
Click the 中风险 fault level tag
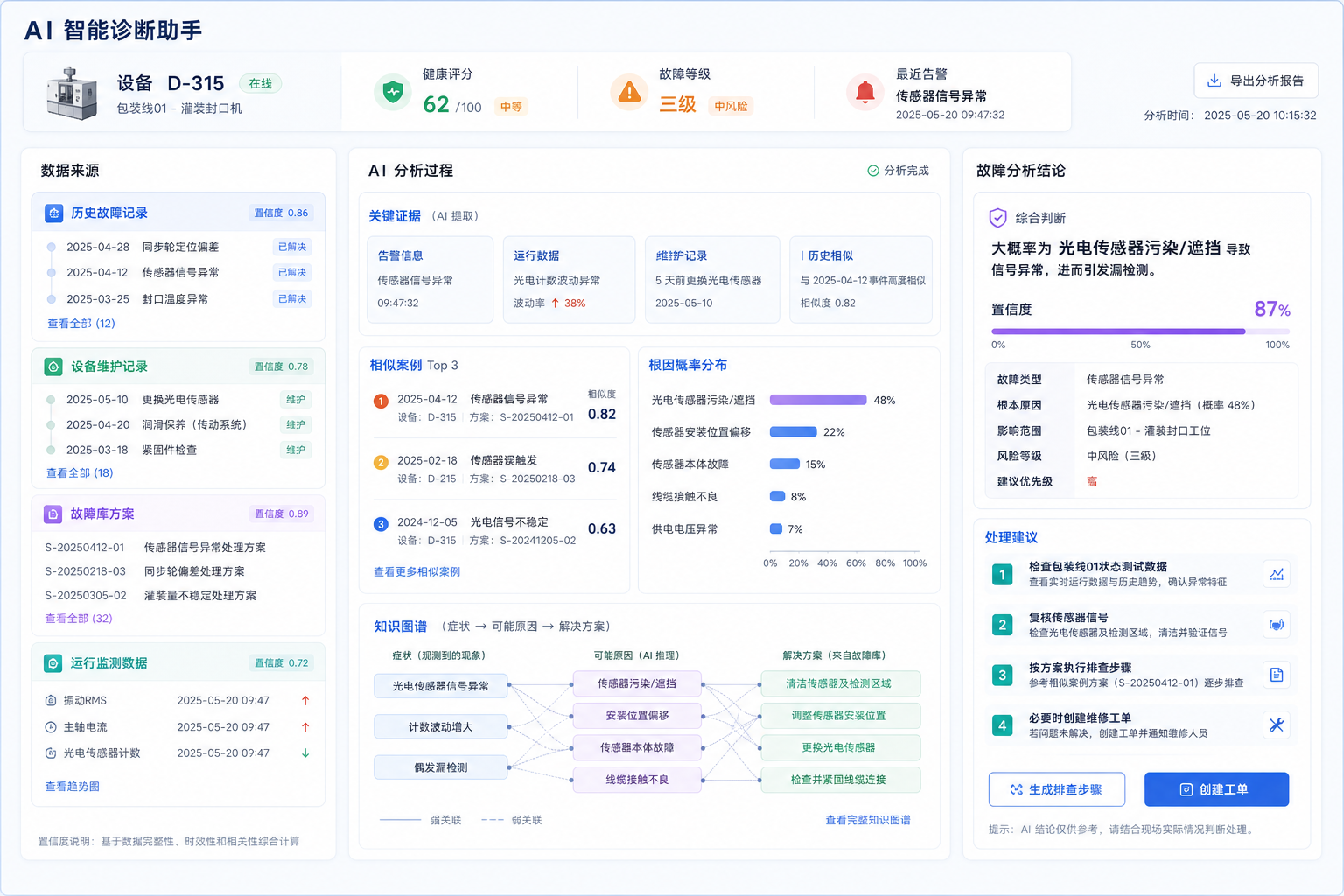(731, 106)
